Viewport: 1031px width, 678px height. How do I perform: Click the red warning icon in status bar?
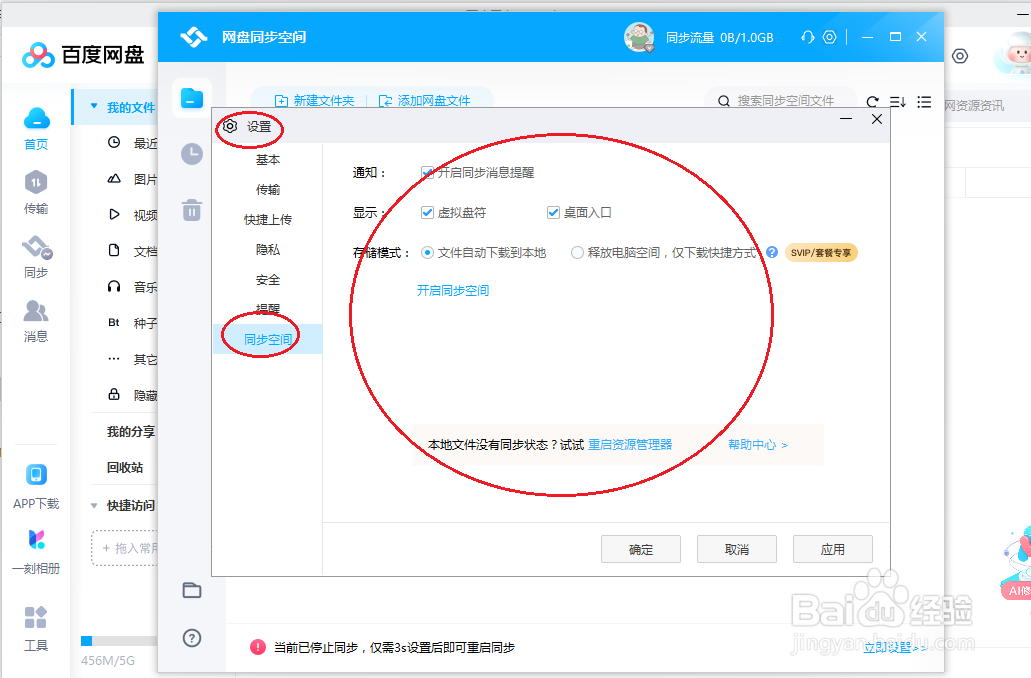tap(258, 647)
